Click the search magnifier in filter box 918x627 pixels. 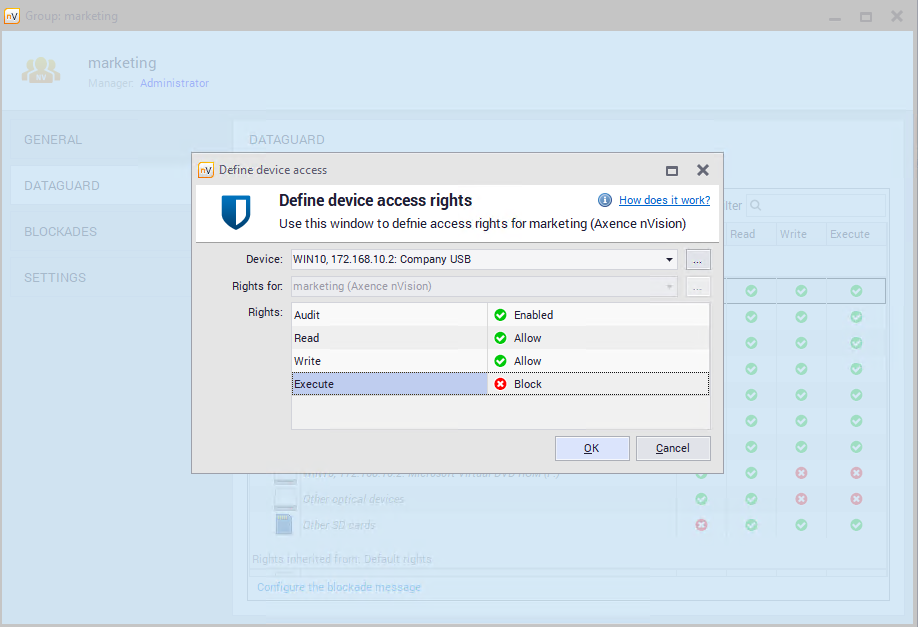tap(757, 206)
